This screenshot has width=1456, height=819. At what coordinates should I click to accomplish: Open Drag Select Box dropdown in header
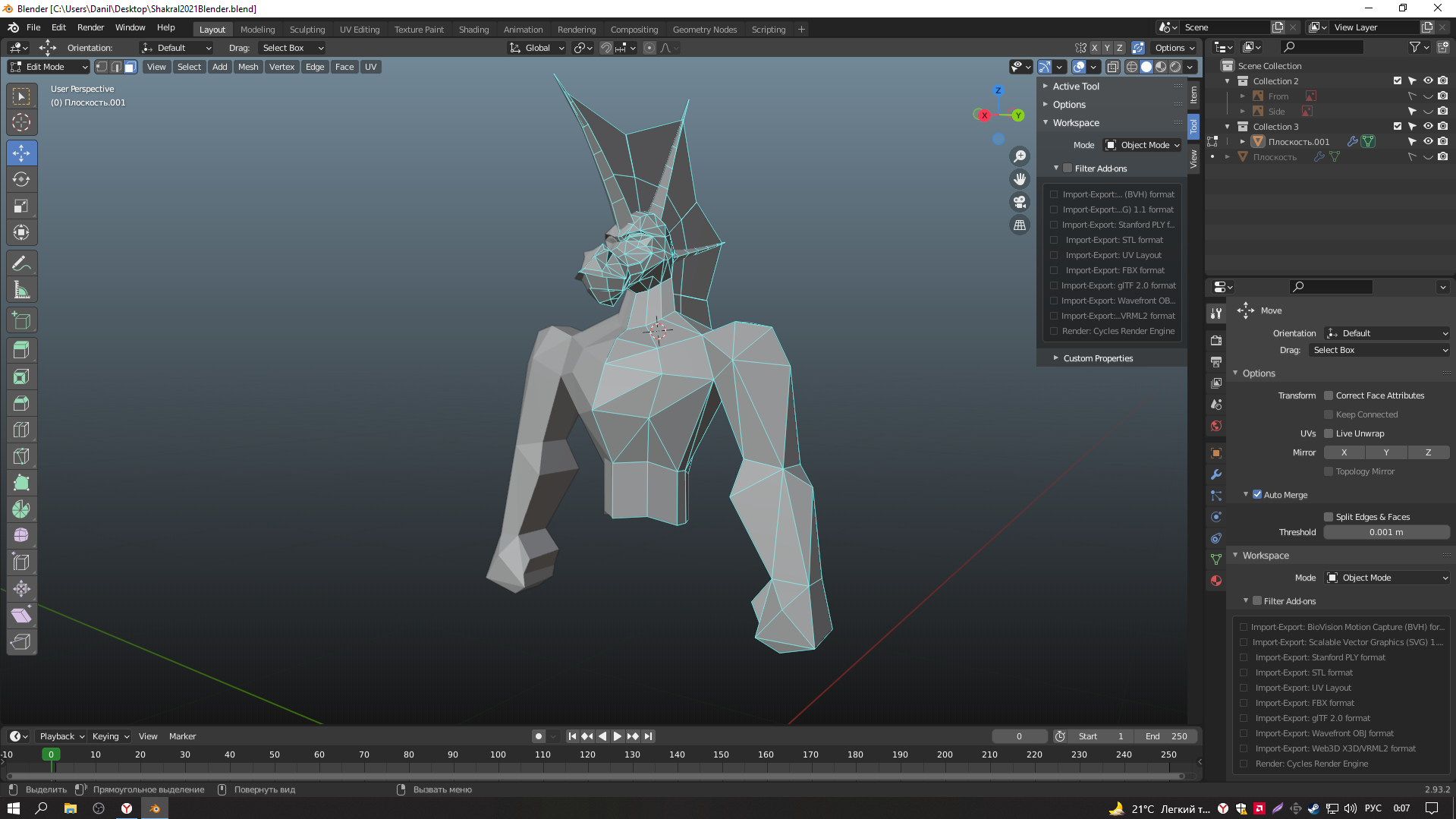pos(292,48)
